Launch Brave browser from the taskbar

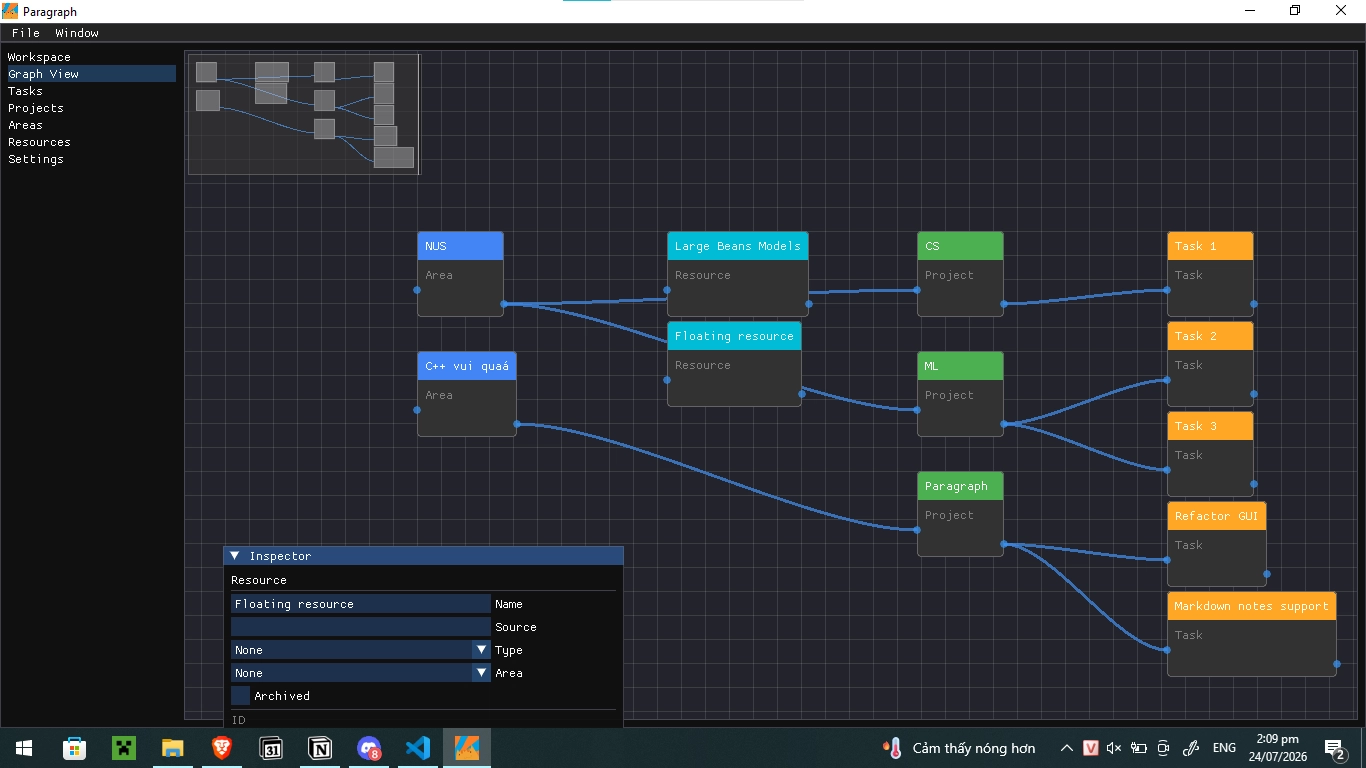[221, 748]
